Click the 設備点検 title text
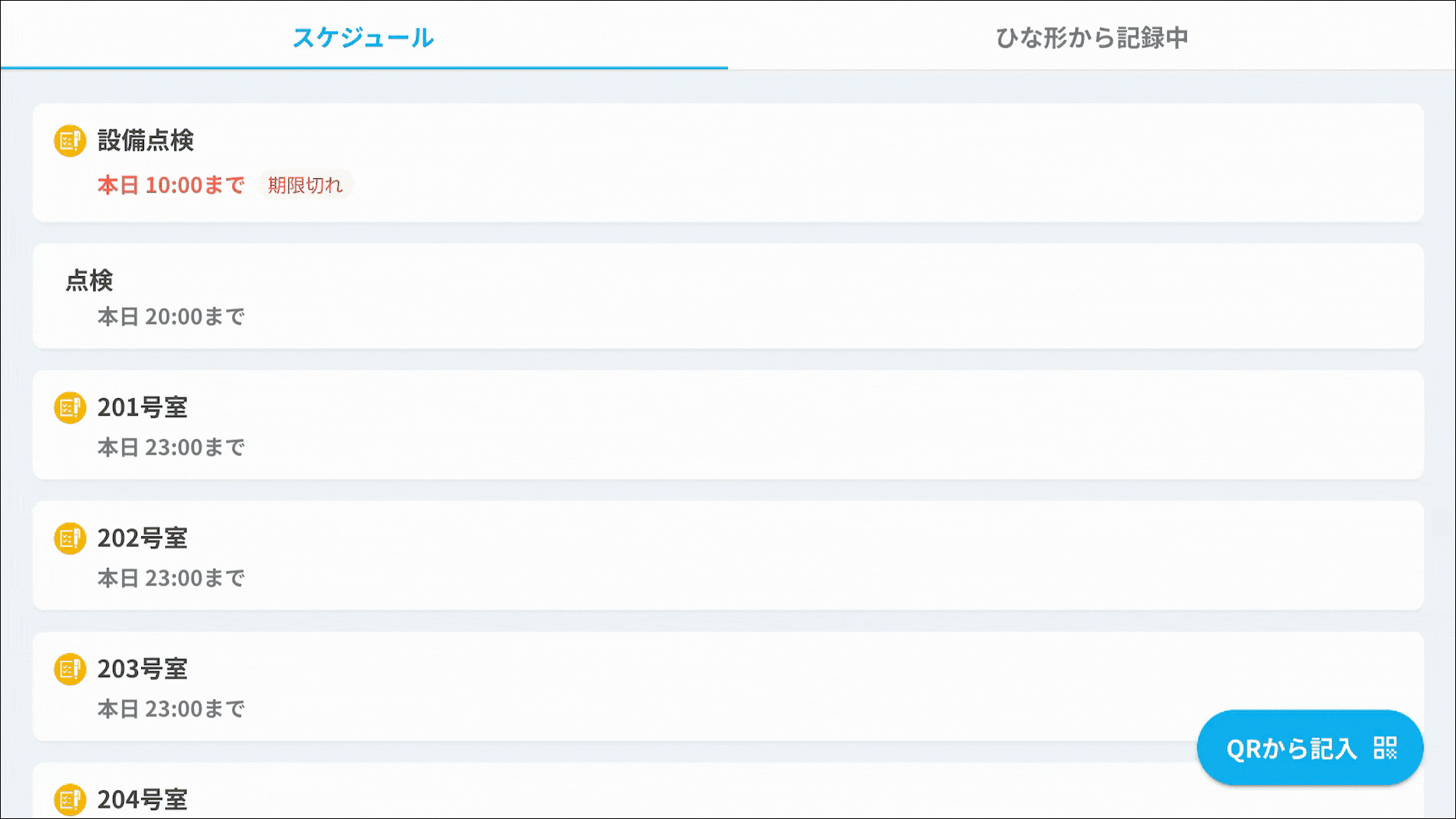This screenshot has height=819, width=1456. (x=146, y=141)
